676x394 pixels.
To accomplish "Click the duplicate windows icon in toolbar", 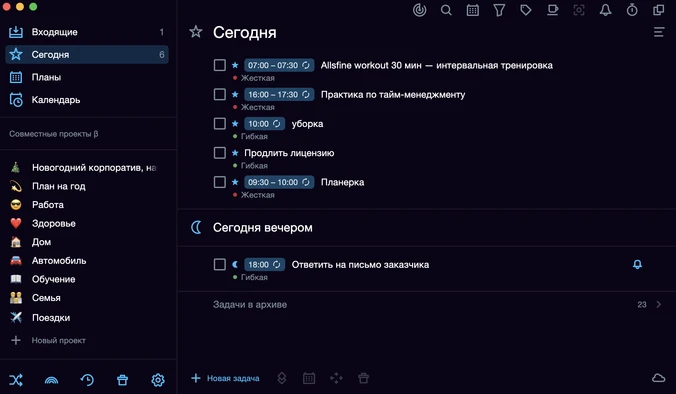I will [659, 10].
